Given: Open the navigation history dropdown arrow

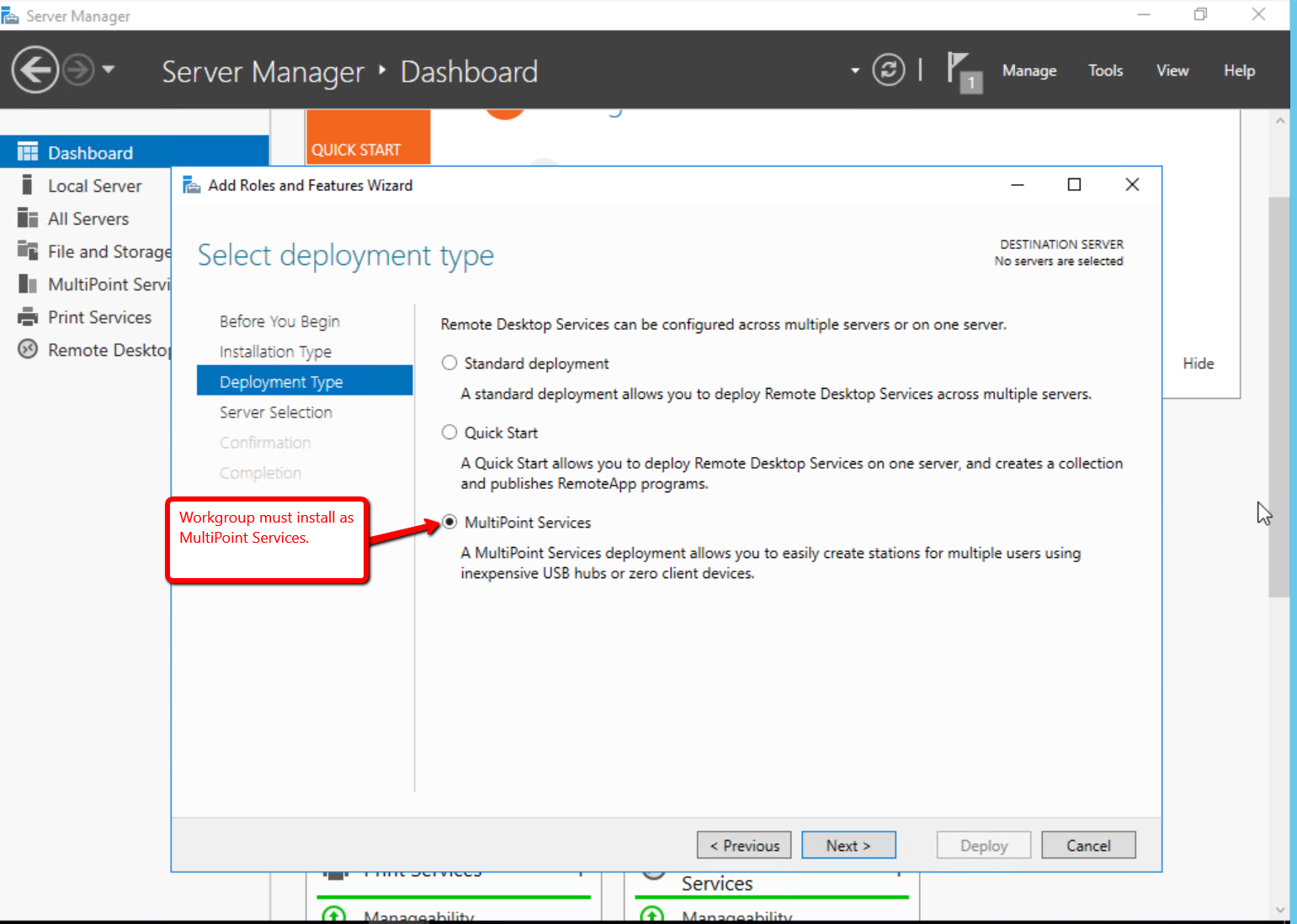Looking at the screenshot, I should (x=109, y=70).
